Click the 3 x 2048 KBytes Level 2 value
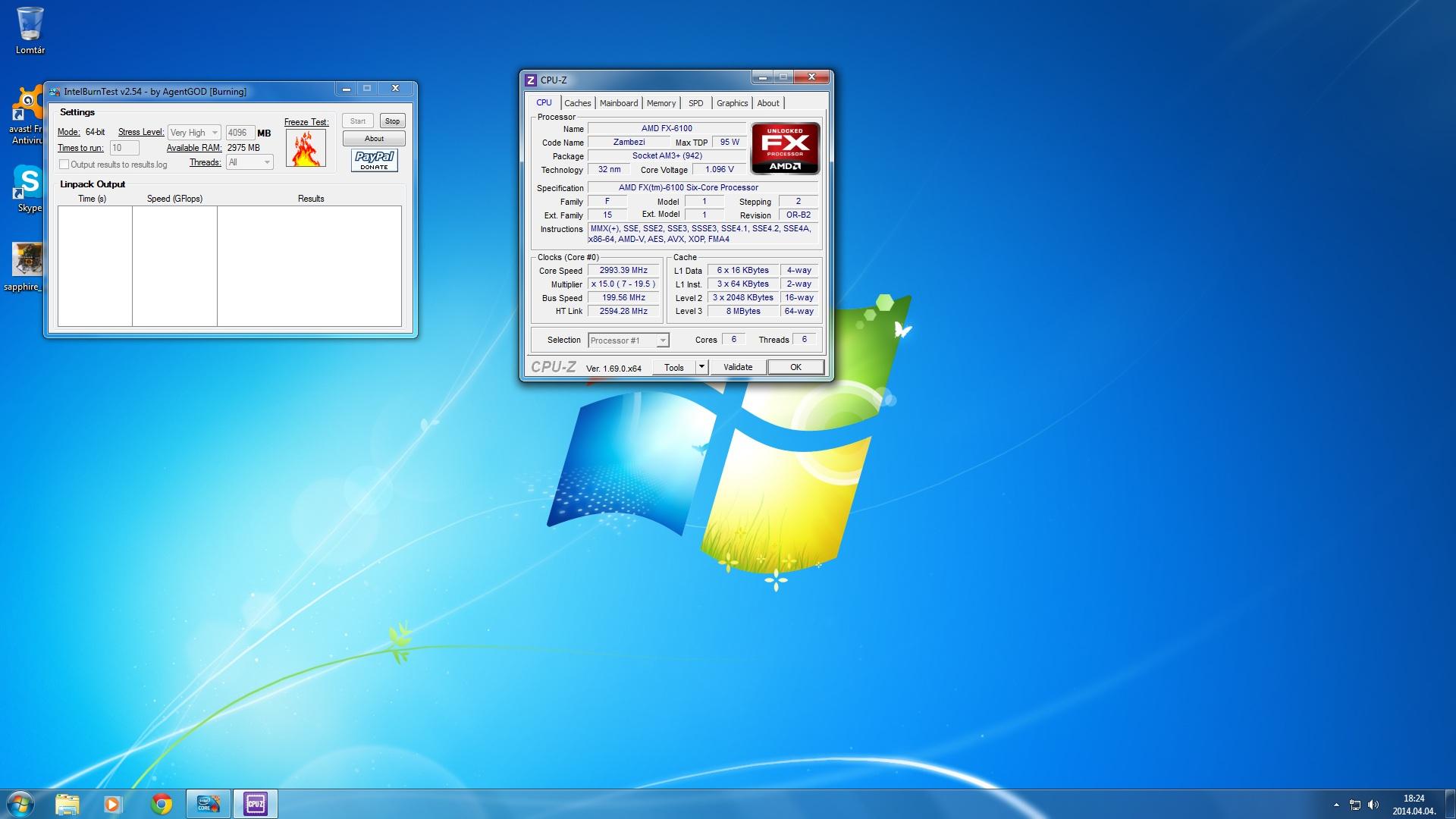Image resolution: width=1456 pixels, height=819 pixels. (x=742, y=297)
